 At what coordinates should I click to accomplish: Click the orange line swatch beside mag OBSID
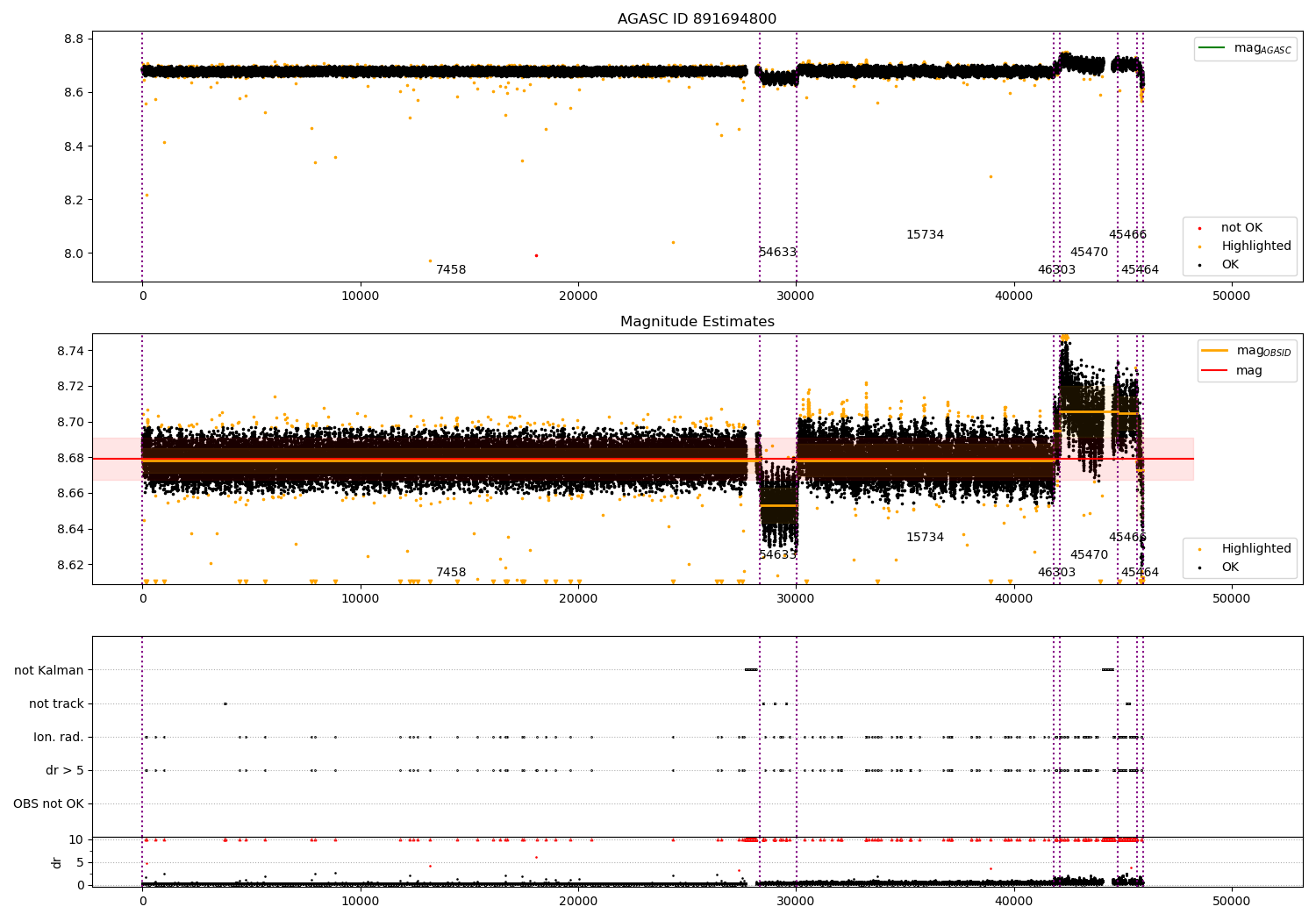(1215, 351)
